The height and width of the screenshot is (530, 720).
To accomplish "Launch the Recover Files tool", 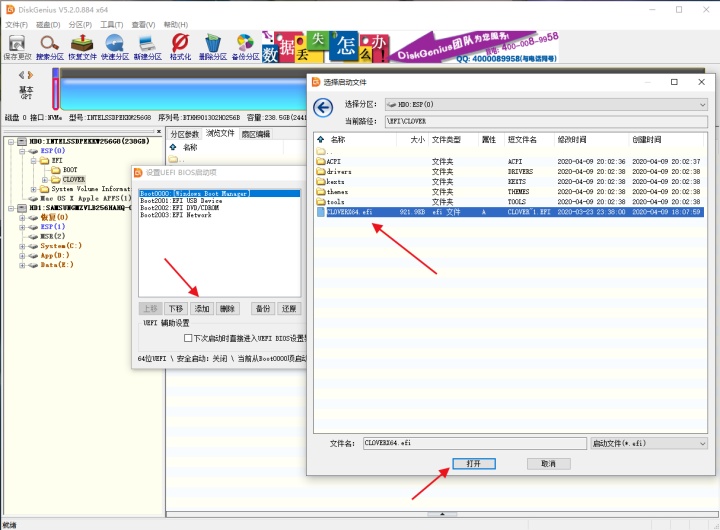I will pyautogui.click(x=82, y=47).
